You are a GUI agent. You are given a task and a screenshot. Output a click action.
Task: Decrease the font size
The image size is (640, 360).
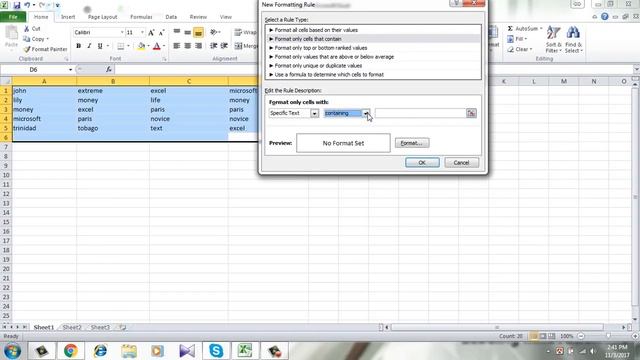click(162, 32)
